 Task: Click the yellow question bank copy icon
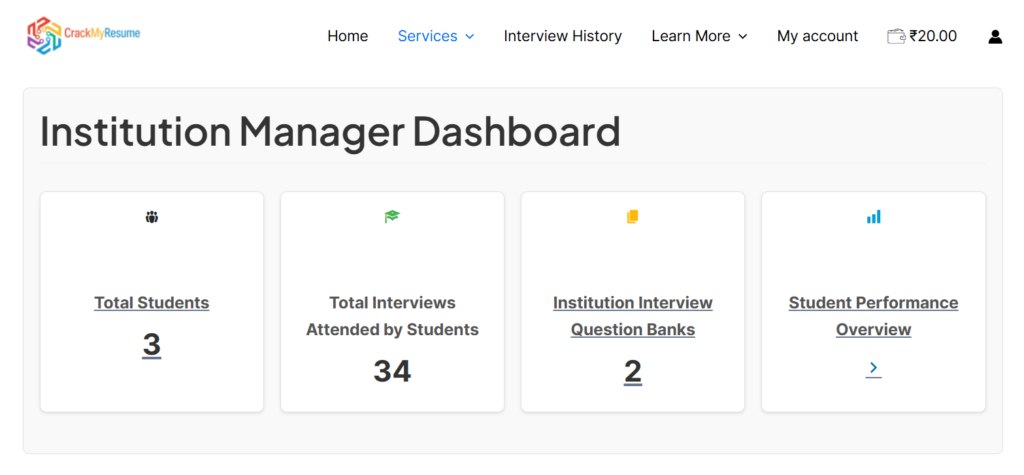pos(632,217)
